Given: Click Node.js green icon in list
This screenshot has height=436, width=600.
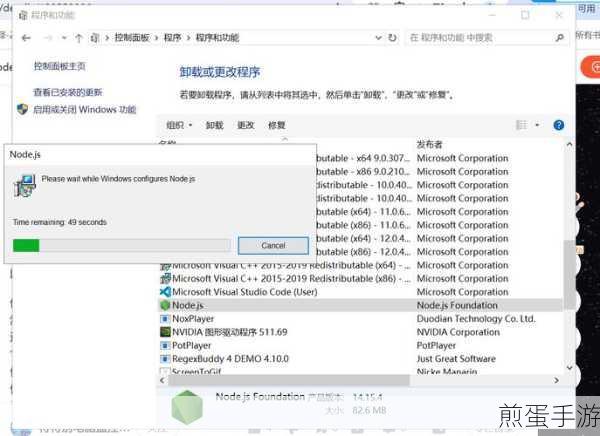Looking at the screenshot, I should 165,305.
